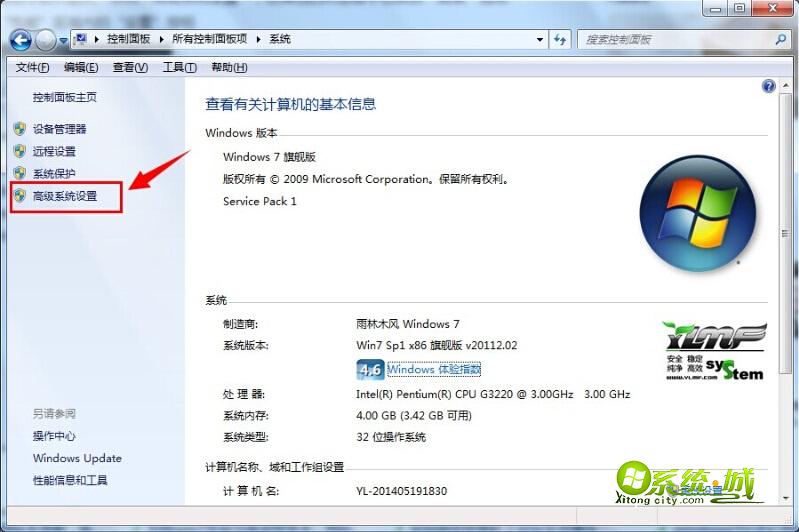The image size is (799, 532).
Task: Click the YLMF system logo image
Action: [713, 351]
